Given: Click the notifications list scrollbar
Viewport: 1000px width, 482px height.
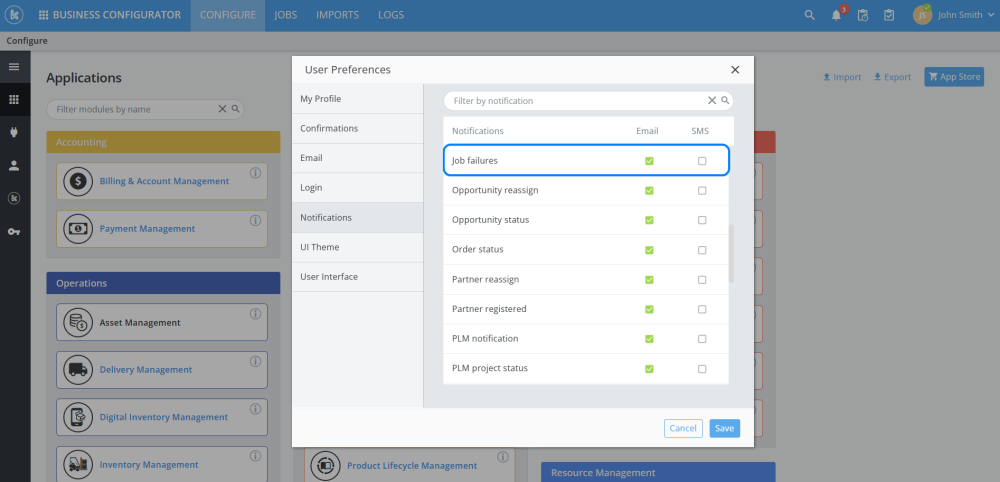Looking at the screenshot, I should pyautogui.click(x=731, y=252).
